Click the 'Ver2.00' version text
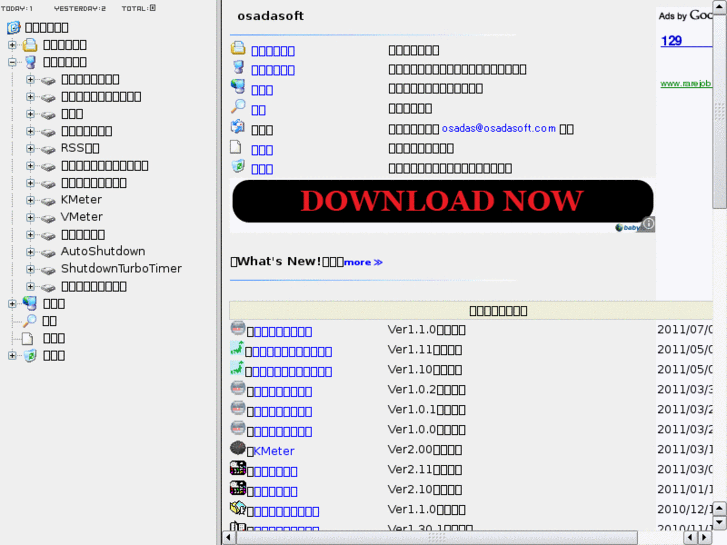727x545 pixels. (x=409, y=450)
